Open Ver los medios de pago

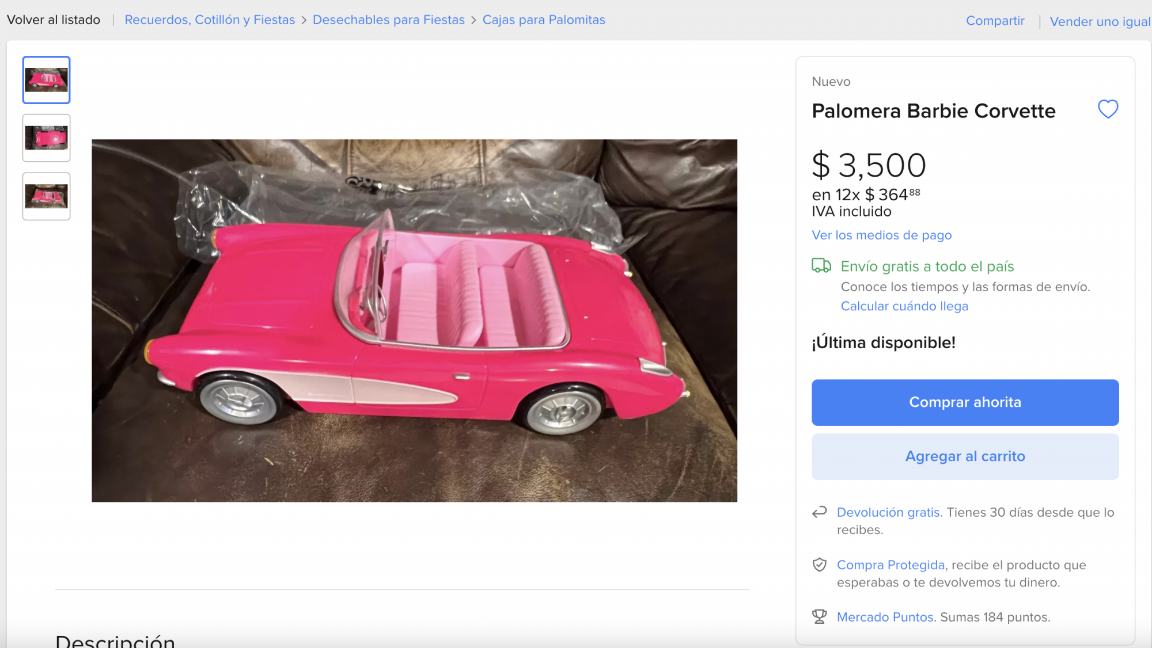pyautogui.click(x=881, y=234)
